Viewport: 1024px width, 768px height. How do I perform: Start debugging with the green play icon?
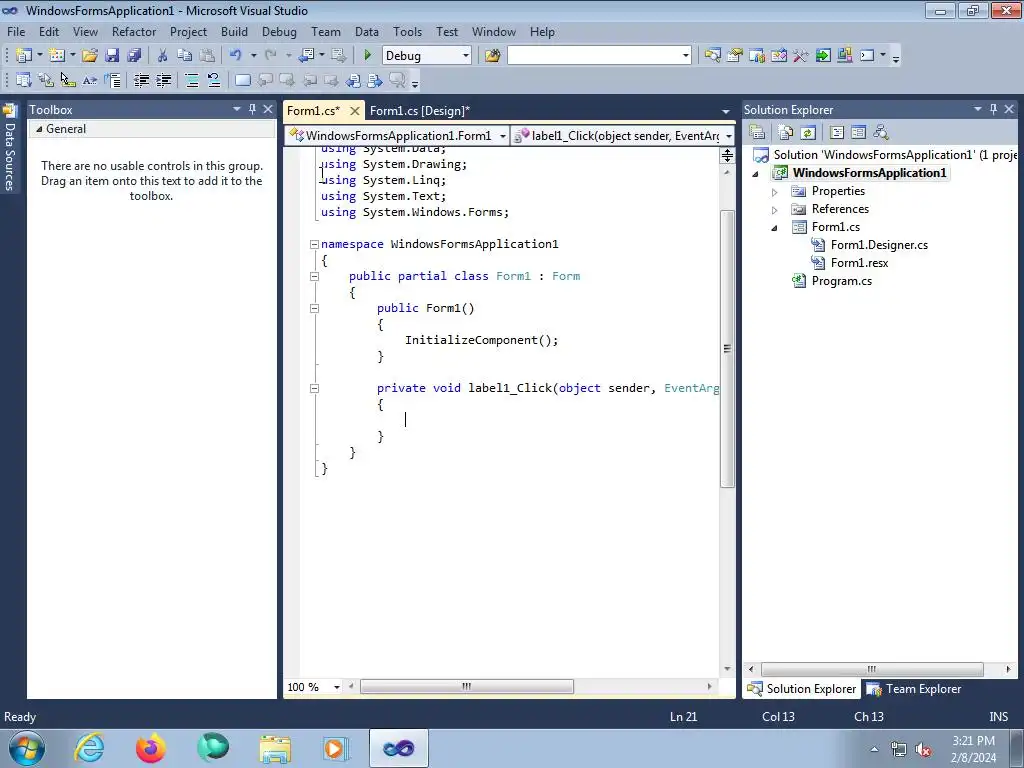pos(368,56)
